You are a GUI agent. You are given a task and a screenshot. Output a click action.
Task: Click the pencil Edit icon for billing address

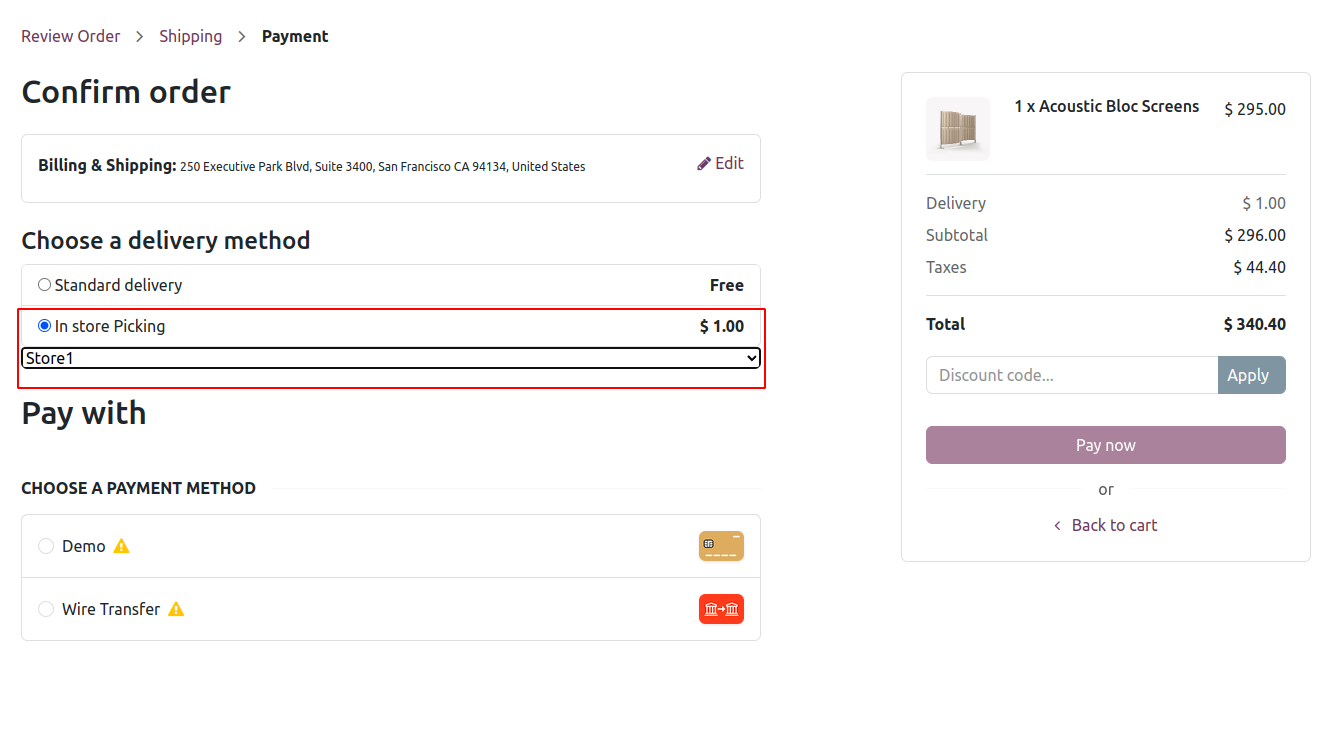[x=704, y=163]
